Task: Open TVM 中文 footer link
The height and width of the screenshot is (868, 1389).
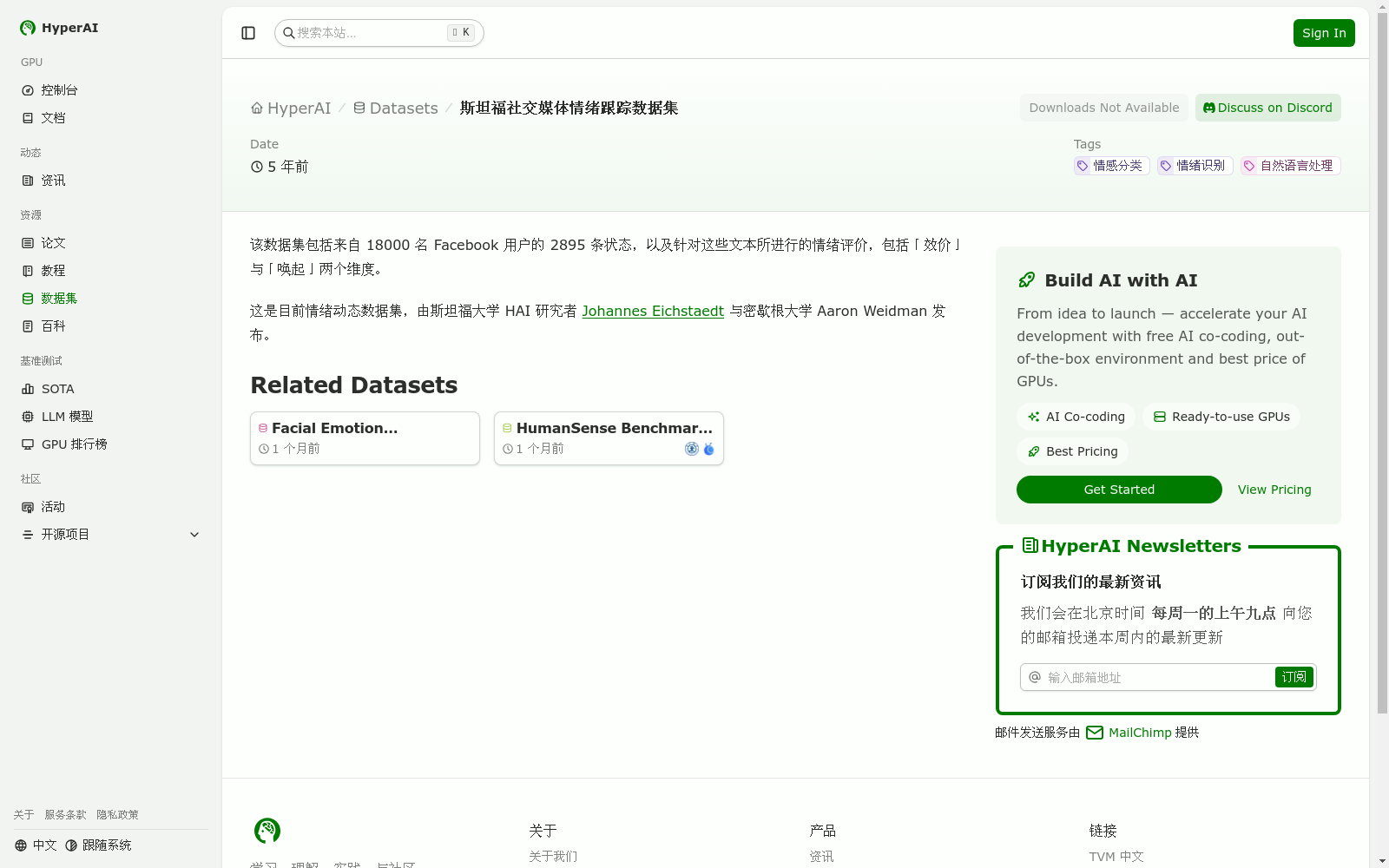Action: 1116,857
